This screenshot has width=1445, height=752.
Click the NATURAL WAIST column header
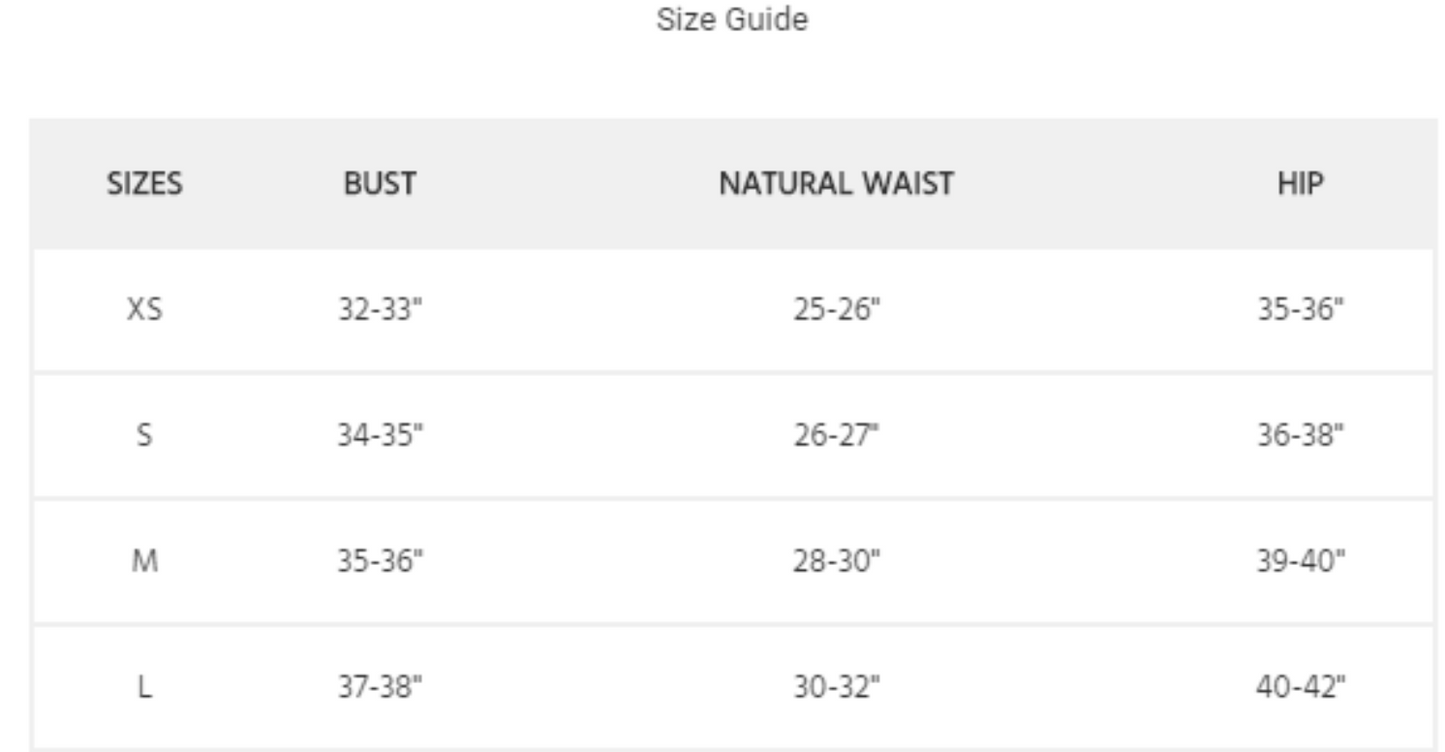point(836,184)
